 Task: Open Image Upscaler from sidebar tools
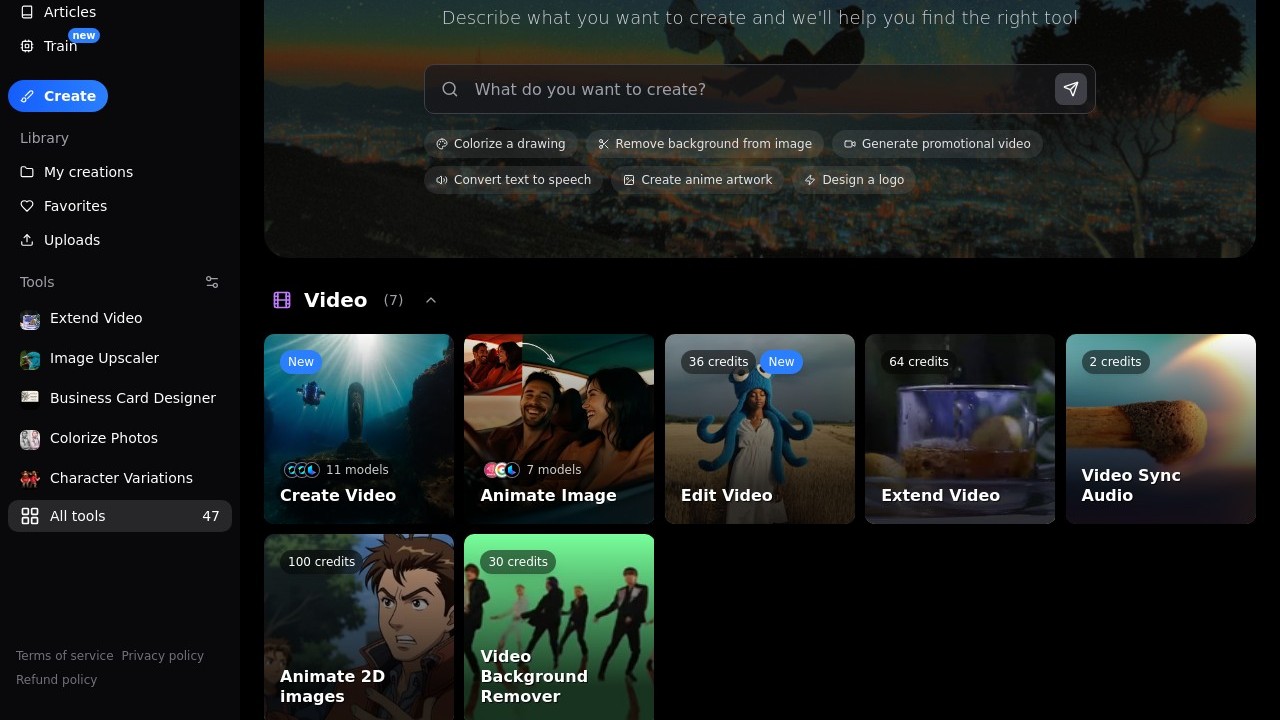tap(104, 358)
